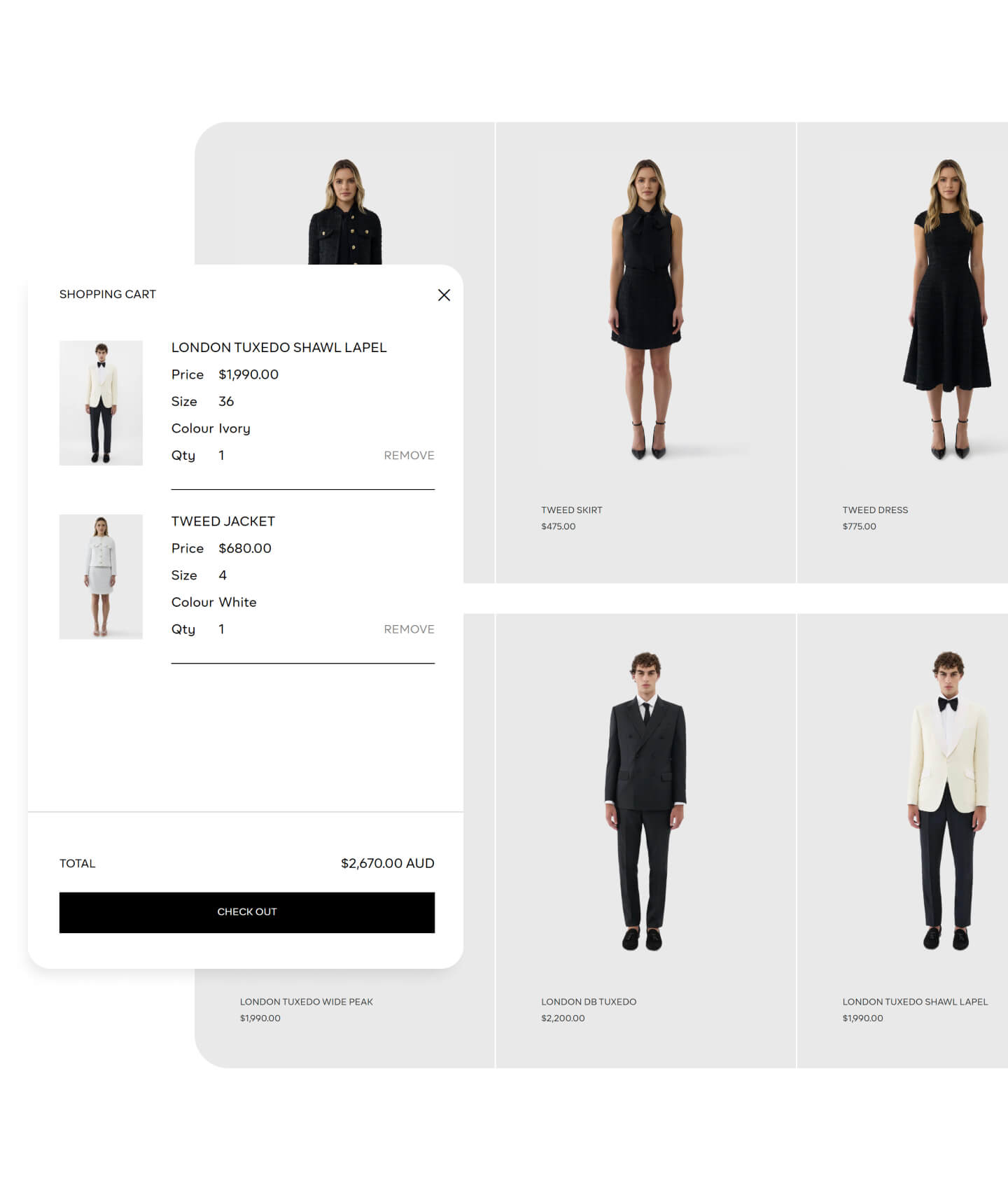1008x1190 pixels.
Task: Select the cart item title Tweed Jacket
Action: click(223, 521)
